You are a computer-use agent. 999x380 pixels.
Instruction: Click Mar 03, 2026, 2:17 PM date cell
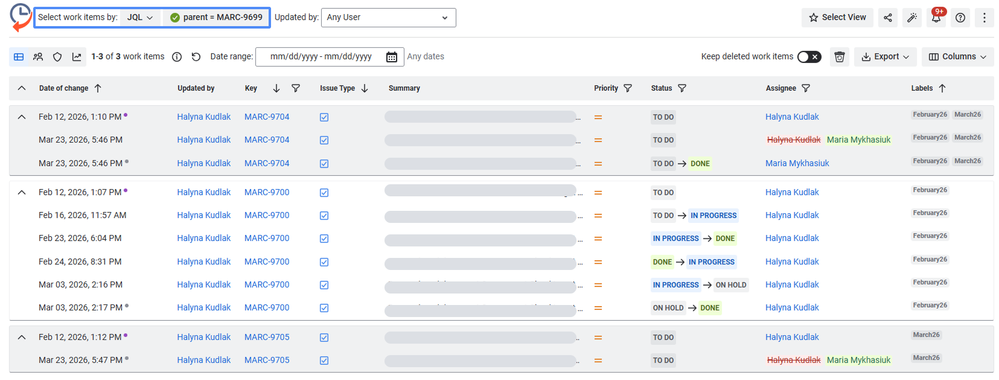pyautogui.click(x=80, y=308)
